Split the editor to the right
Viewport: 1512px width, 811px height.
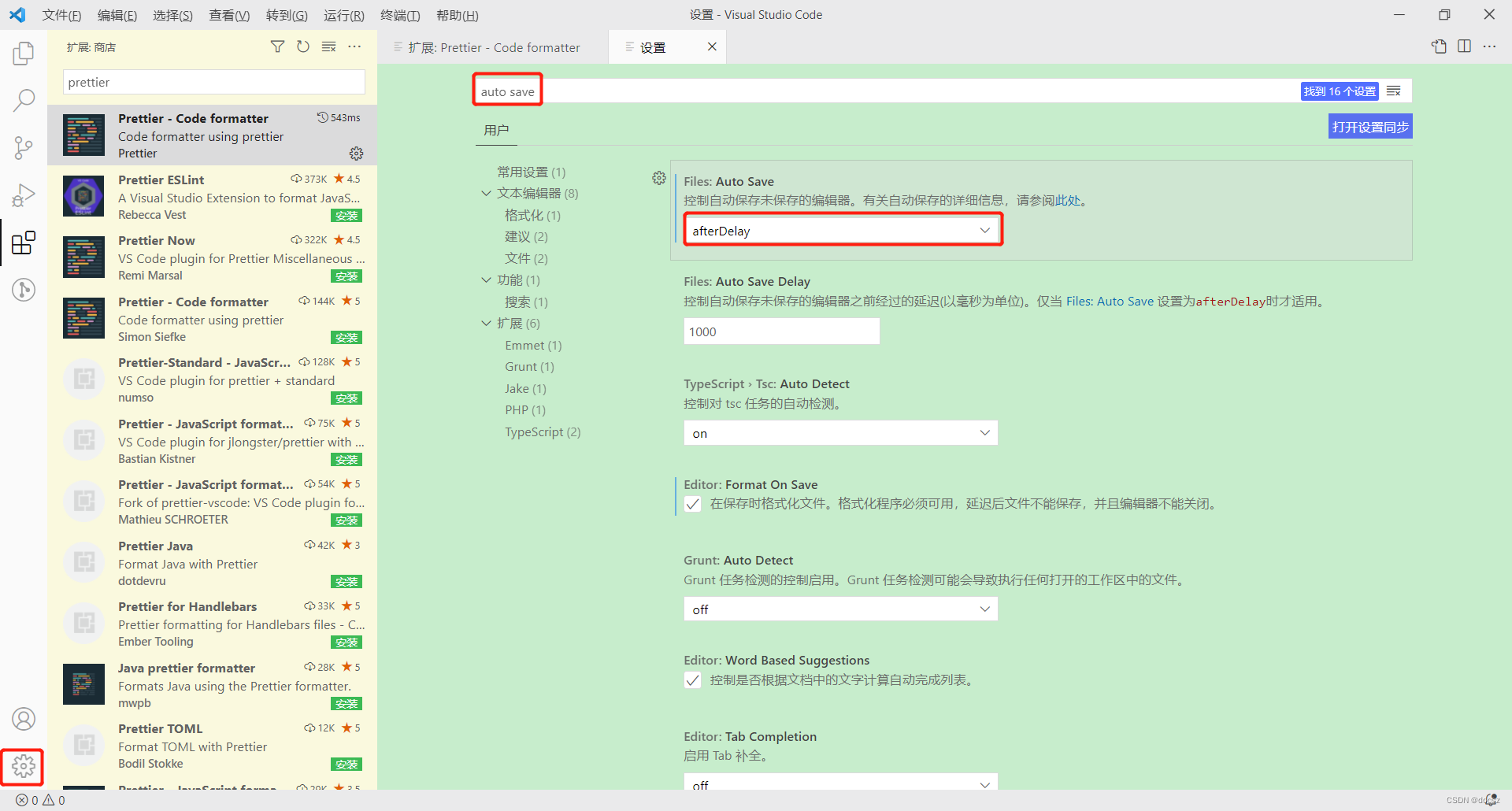tap(1464, 46)
